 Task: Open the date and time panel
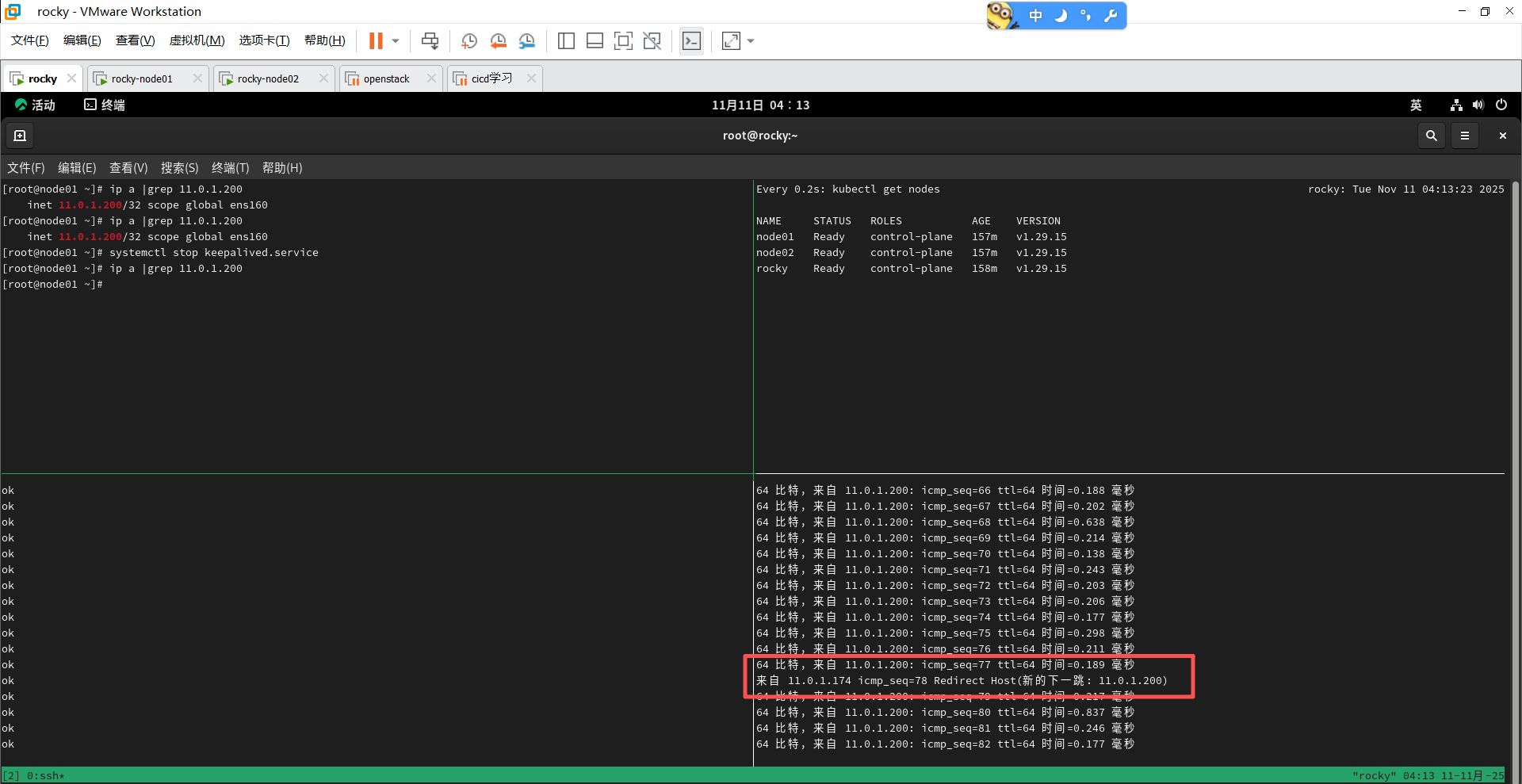pyautogui.click(x=760, y=105)
